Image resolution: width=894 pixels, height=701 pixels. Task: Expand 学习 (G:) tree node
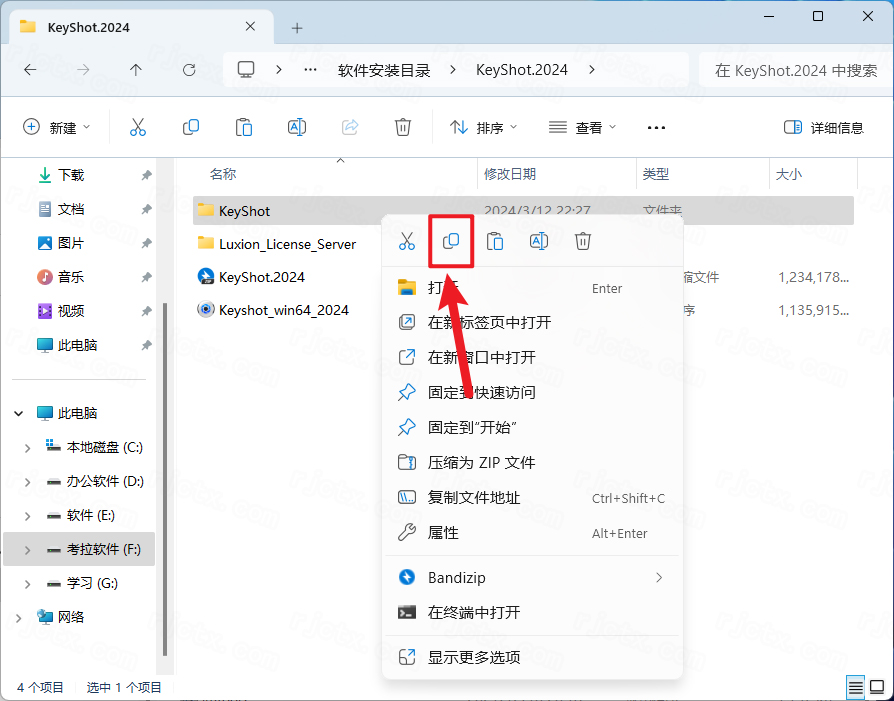point(27,584)
